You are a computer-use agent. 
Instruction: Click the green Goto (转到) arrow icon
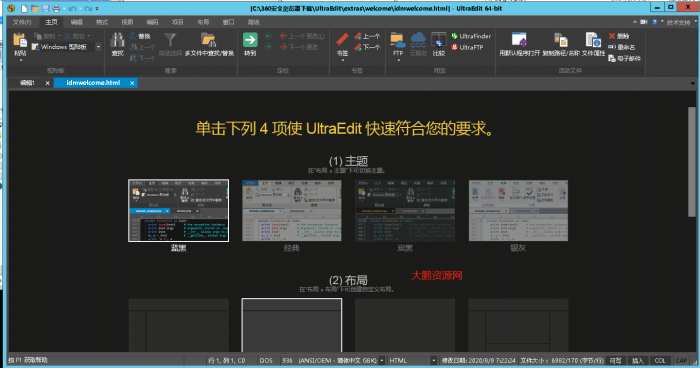[x=250, y=40]
